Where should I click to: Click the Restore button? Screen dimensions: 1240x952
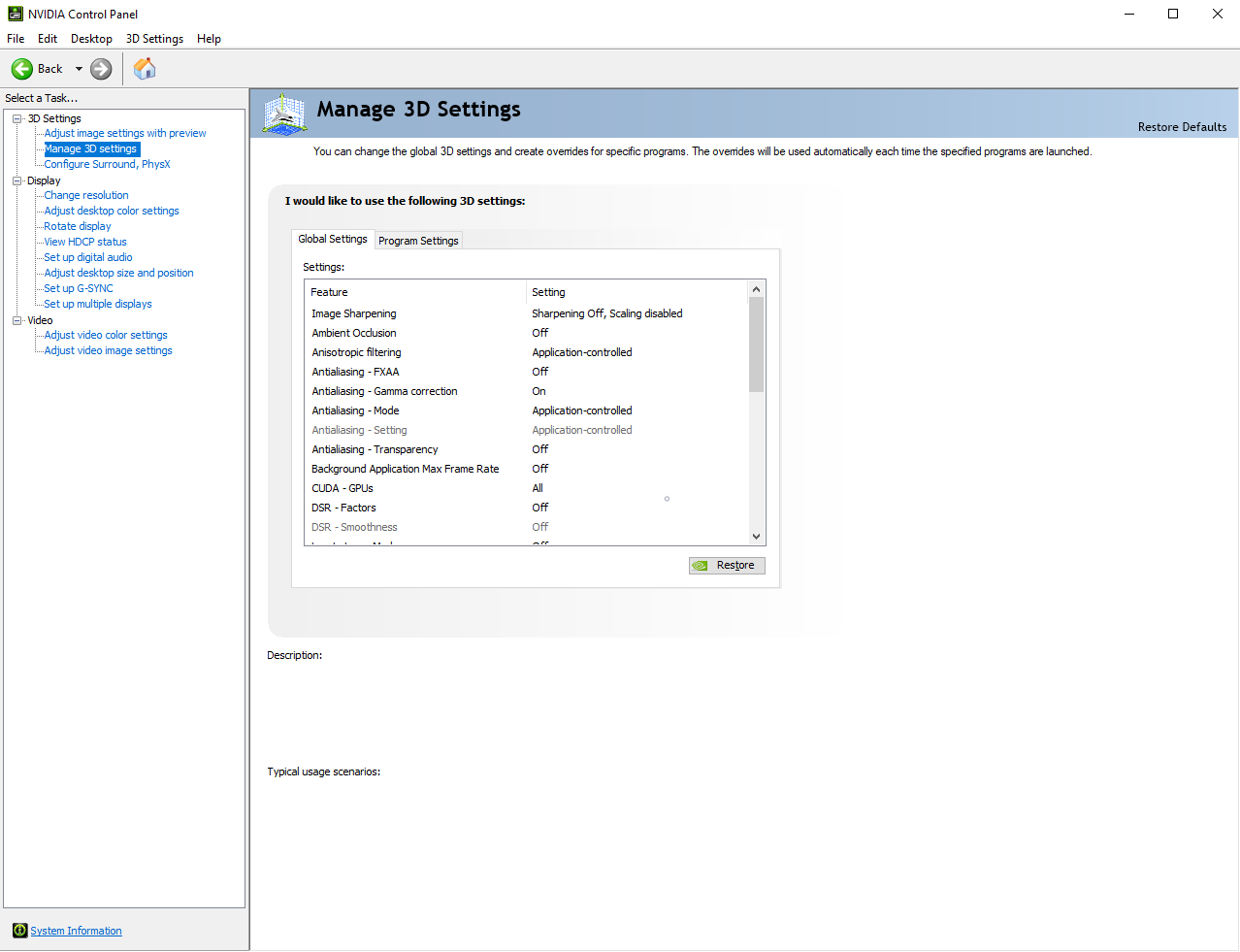pos(727,565)
